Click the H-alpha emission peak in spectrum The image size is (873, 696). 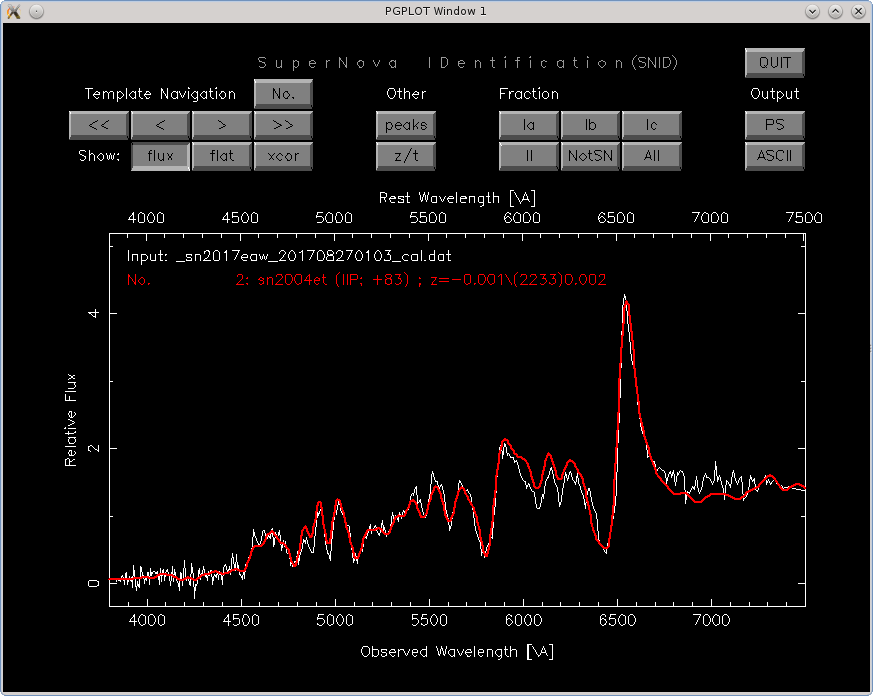tap(625, 298)
